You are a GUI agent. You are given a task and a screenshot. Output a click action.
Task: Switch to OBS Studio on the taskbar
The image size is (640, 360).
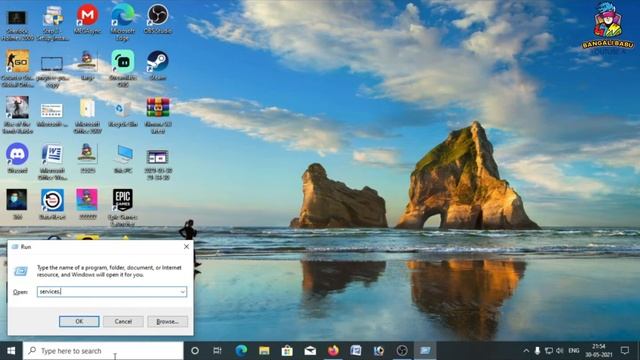pyautogui.click(x=402, y=351)
